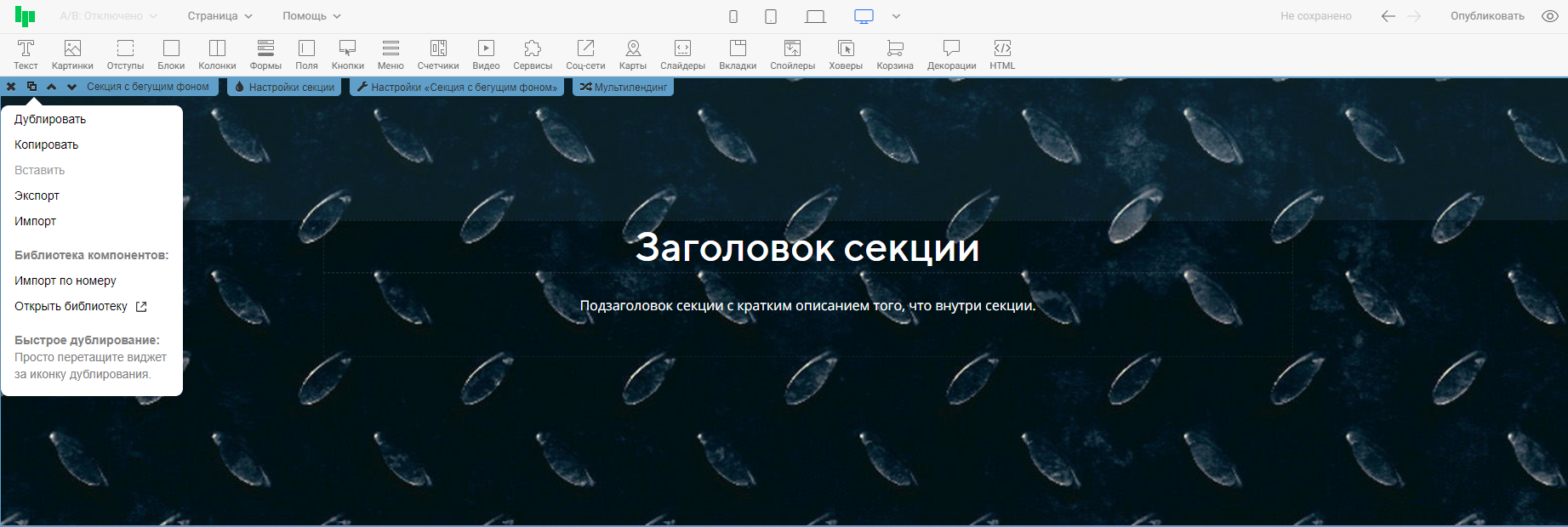Add the Корзина cart widget

[894, 54]
